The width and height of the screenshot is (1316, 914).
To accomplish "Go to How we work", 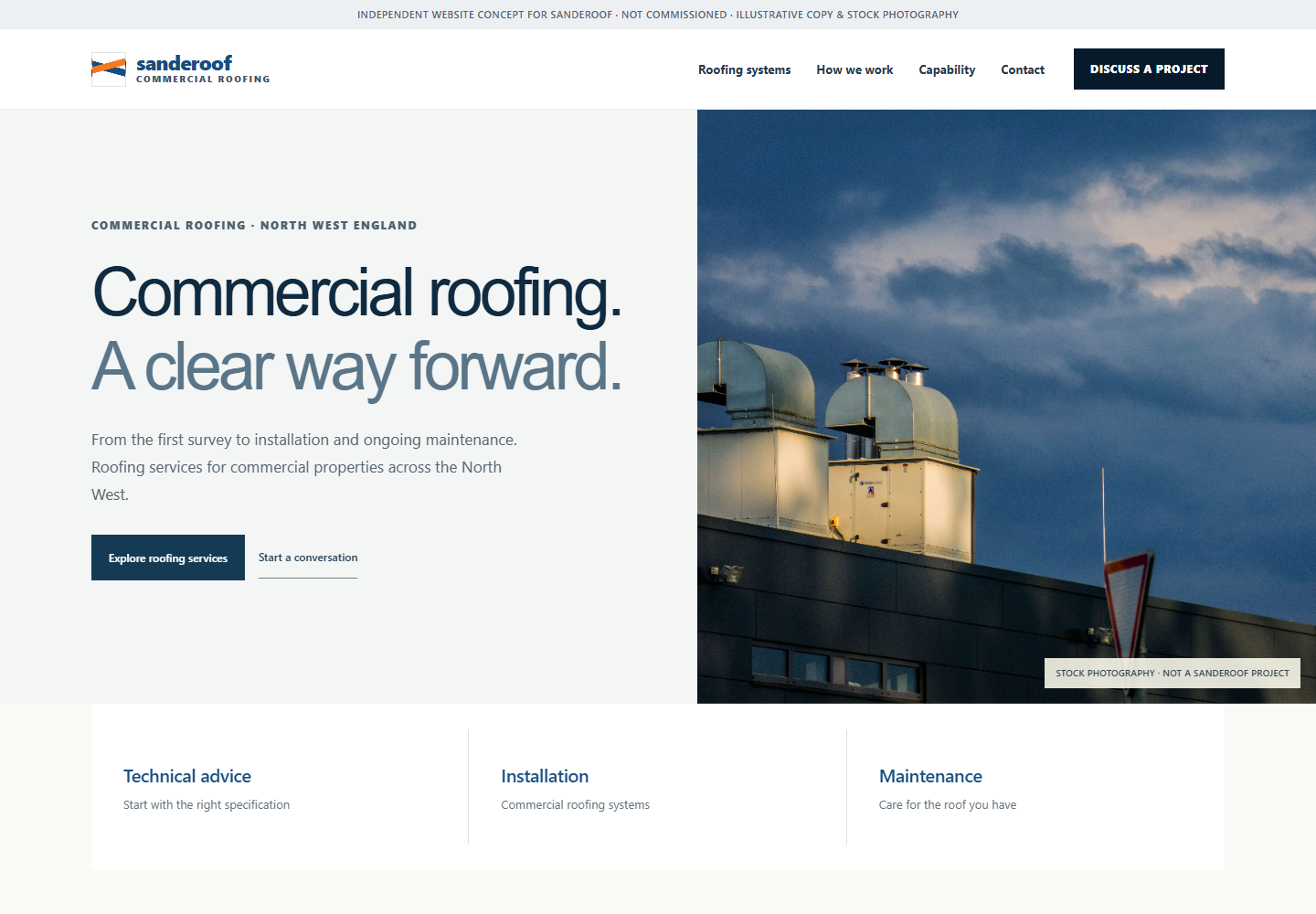I will coord(854,69).
